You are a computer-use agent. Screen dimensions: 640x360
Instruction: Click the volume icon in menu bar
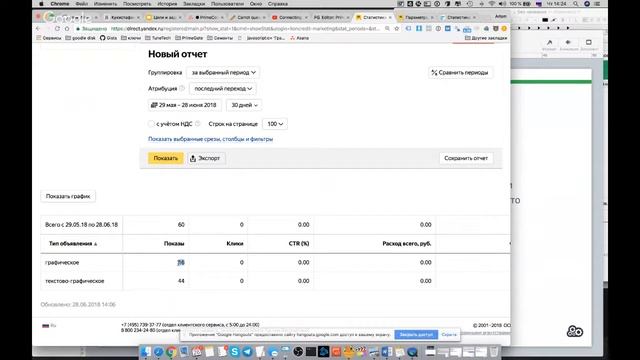(502, 4)
